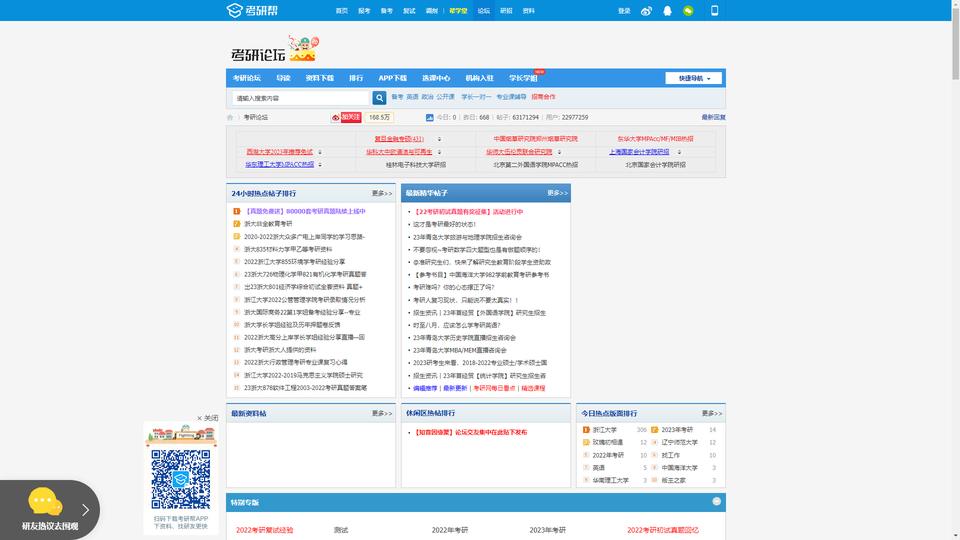Open 资料 in top navigation

click(x=528, y=10)
